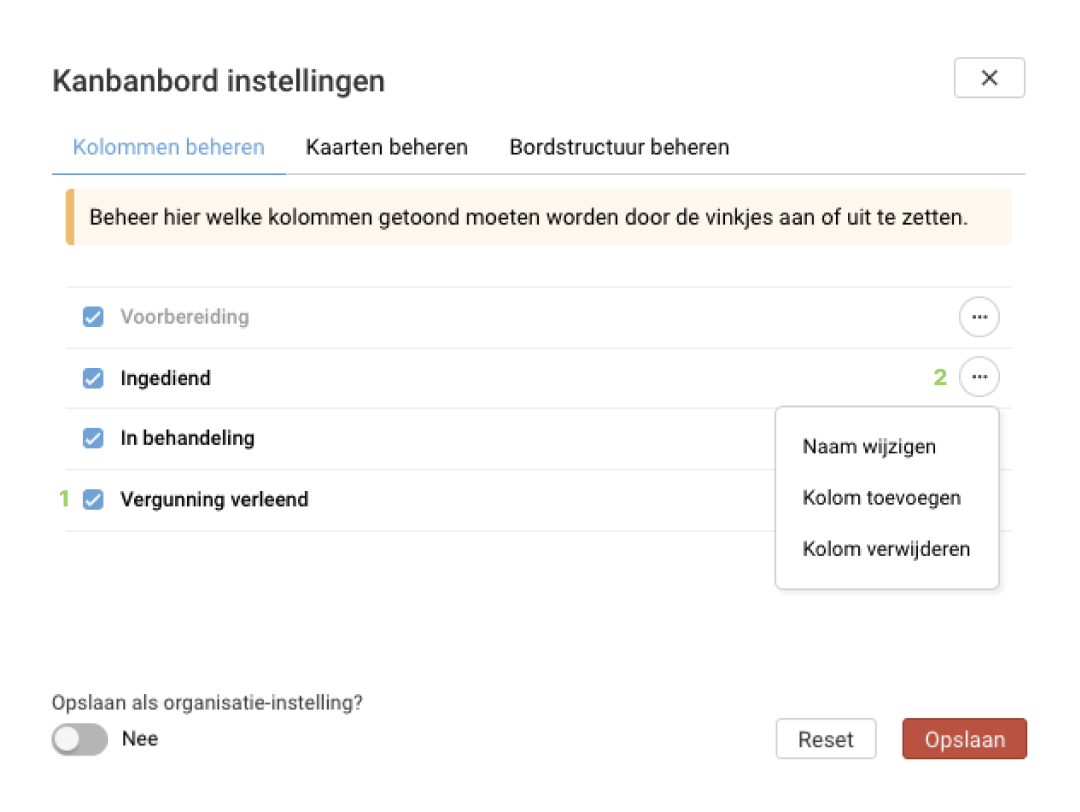The height and width of the screenshot is (812, 1080).
Task: Close the Kanbanbord instellingen dialog
Action: (x=989, y=78)
